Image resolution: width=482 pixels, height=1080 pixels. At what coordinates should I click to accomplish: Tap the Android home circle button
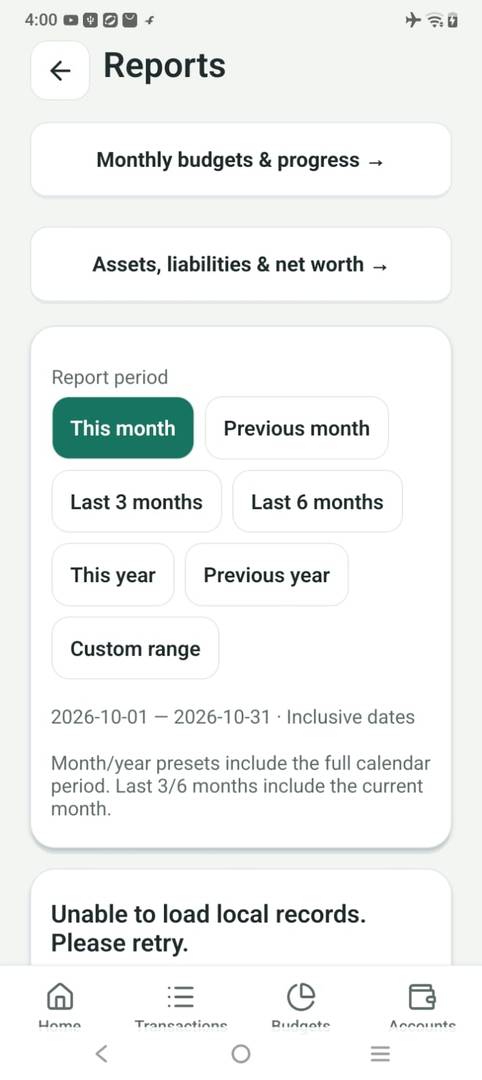point(241,1053)
